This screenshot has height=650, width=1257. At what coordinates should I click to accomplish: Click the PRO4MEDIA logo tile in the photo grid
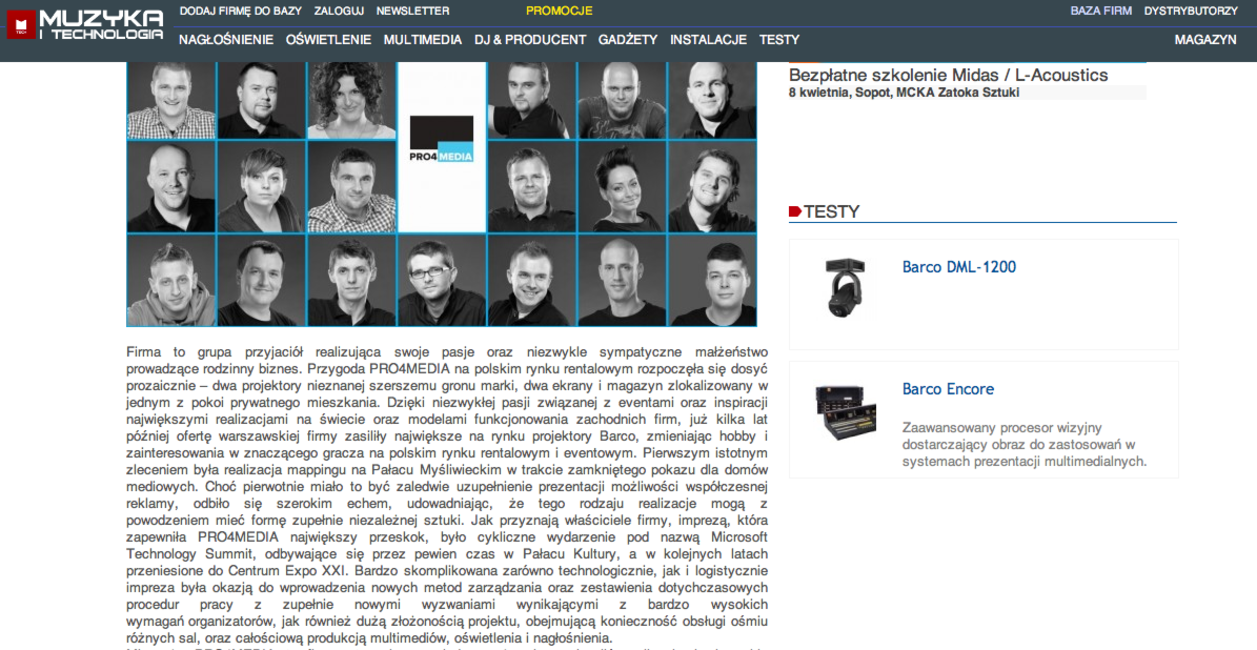click(442, 138)
